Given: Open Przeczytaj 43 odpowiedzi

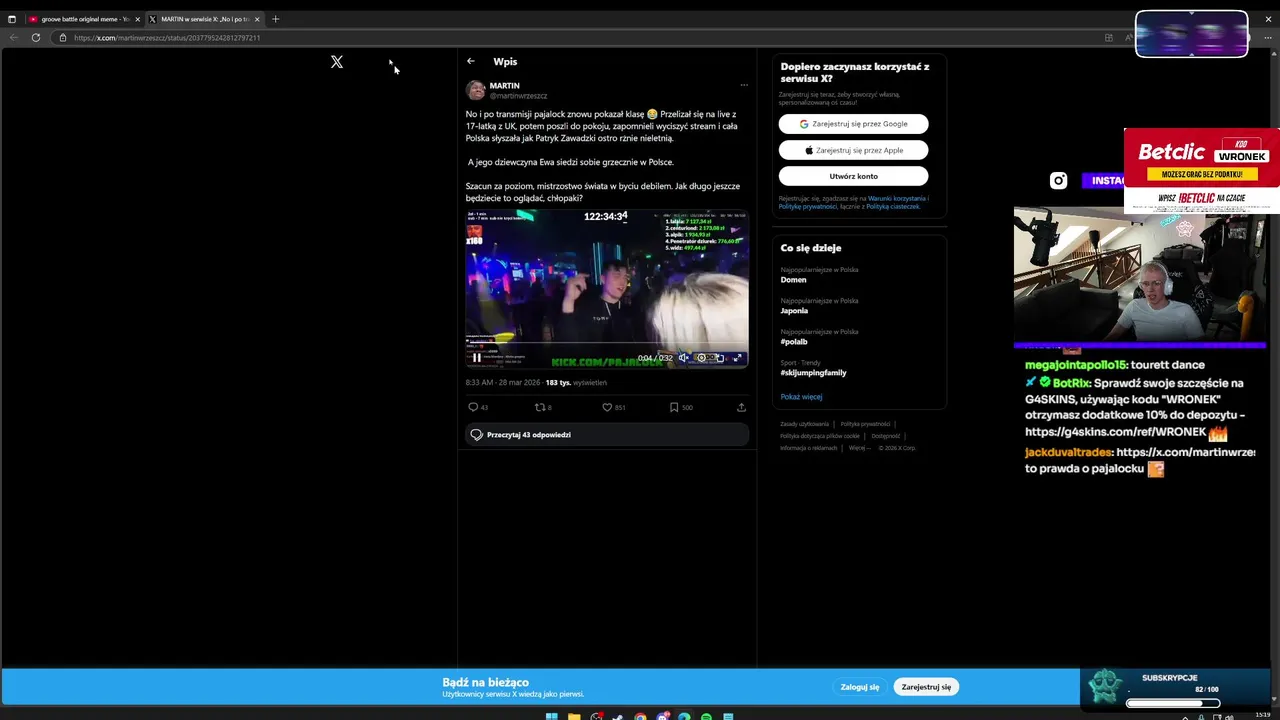Looking at the screenshot, I should coord(606,435).
